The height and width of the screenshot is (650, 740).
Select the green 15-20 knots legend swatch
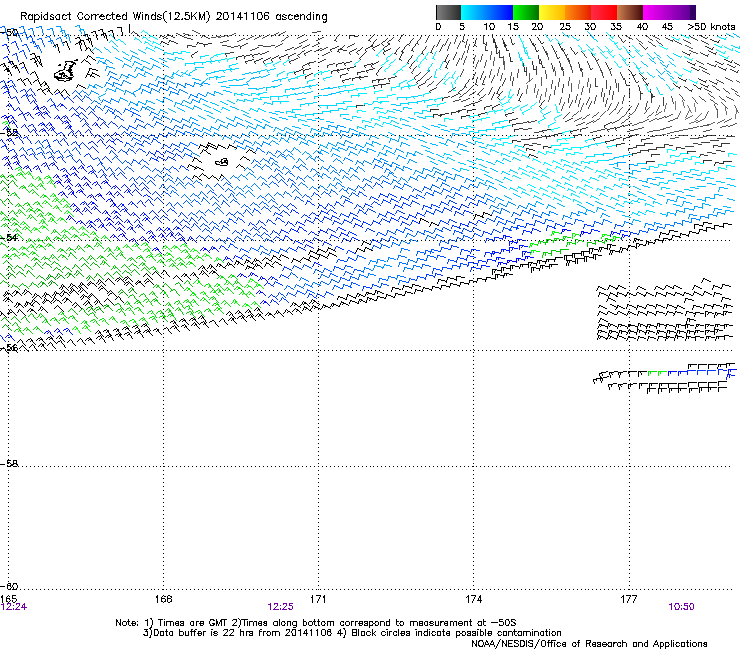(x=526, y=12)
